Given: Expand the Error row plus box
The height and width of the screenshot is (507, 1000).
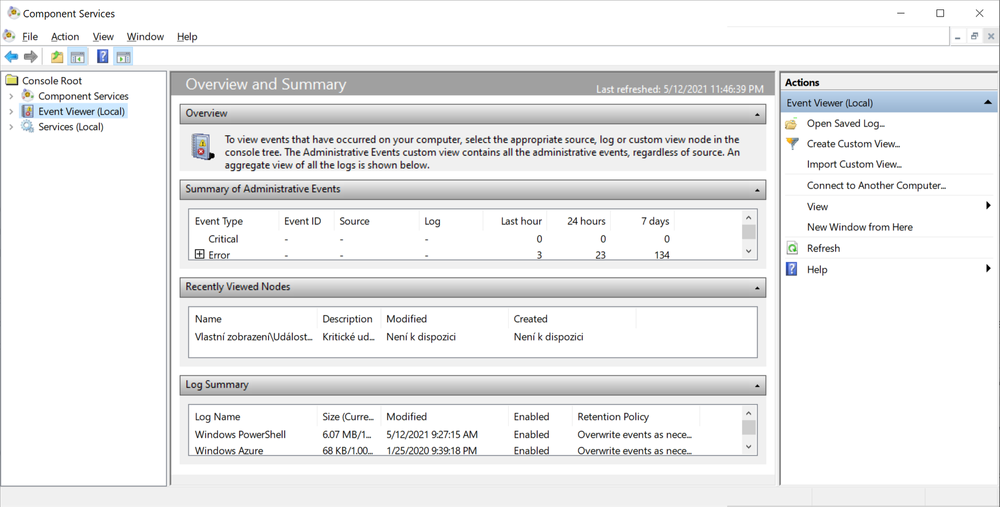Looking at the screenshot, I should [x=200, y=255].
